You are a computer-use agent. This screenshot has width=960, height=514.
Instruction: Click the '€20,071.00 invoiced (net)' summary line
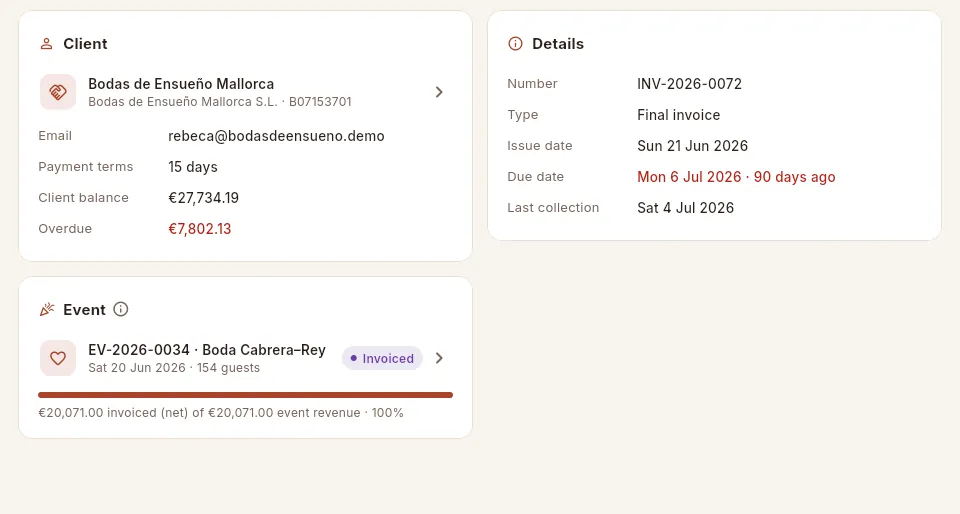coord(221,413)
